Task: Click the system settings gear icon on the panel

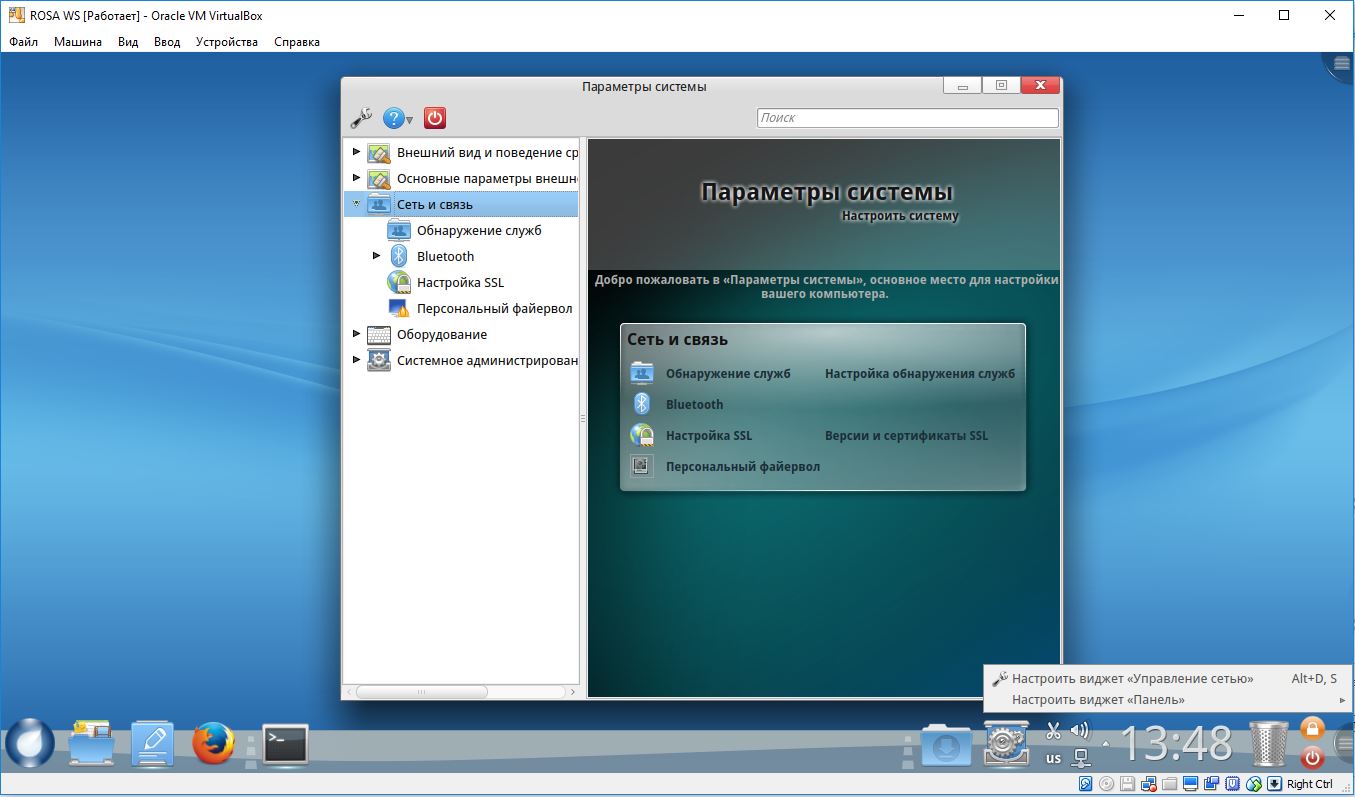Action: click(x=1007, y=744)
